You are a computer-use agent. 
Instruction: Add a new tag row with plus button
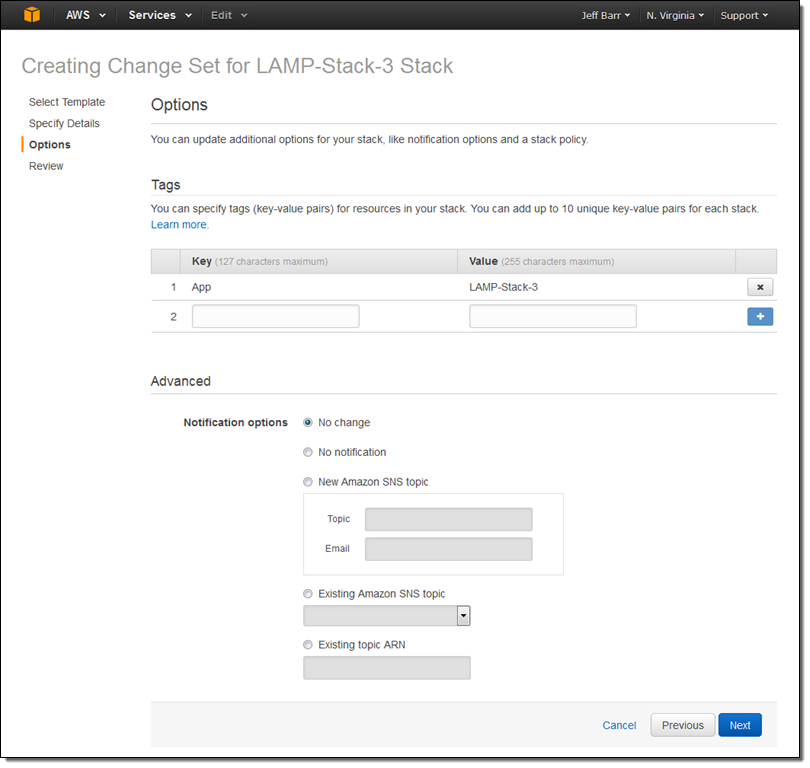tap(759, 317)
